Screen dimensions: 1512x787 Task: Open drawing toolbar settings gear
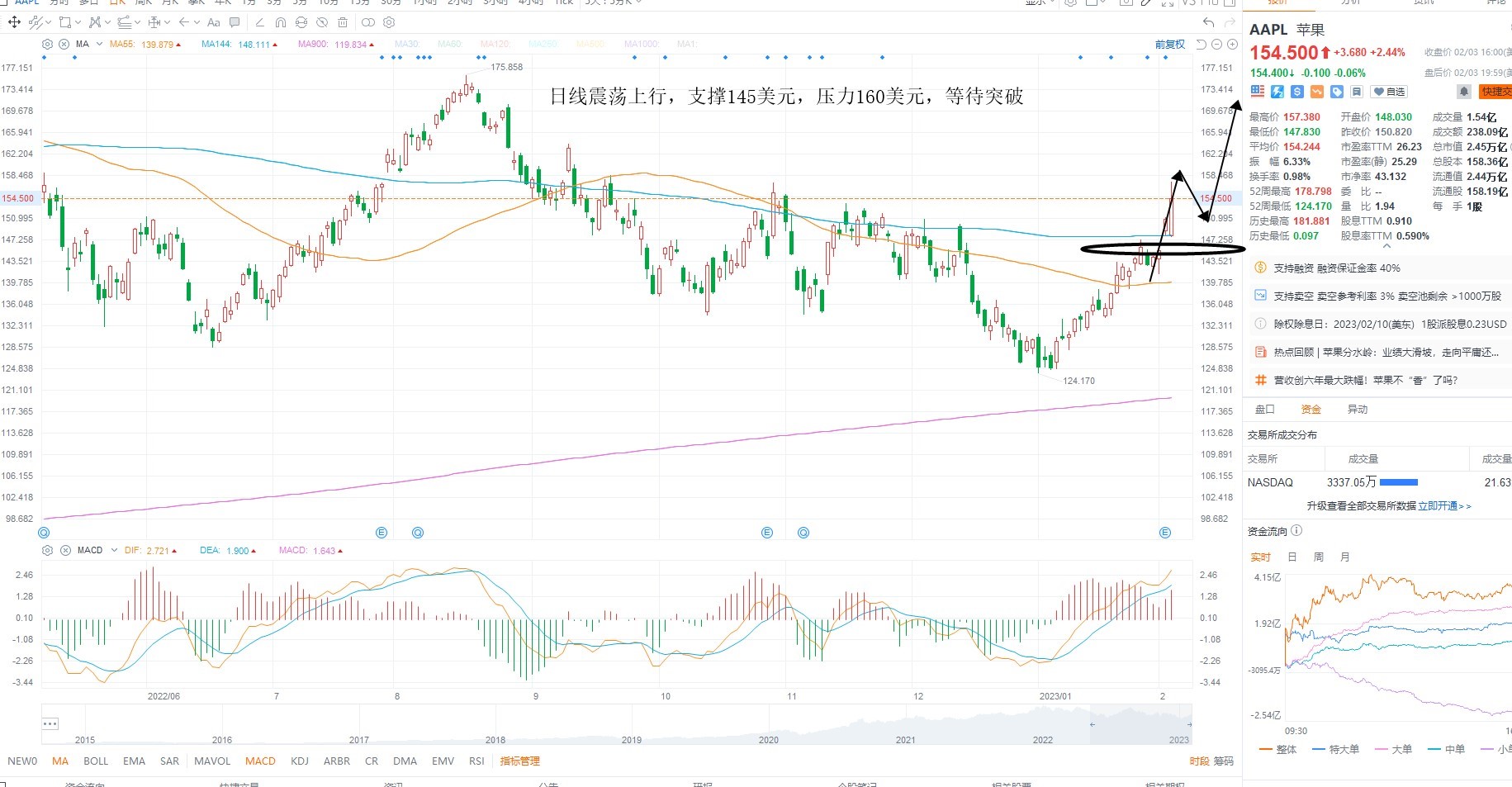pyautogui.click(x=390, y=22)
